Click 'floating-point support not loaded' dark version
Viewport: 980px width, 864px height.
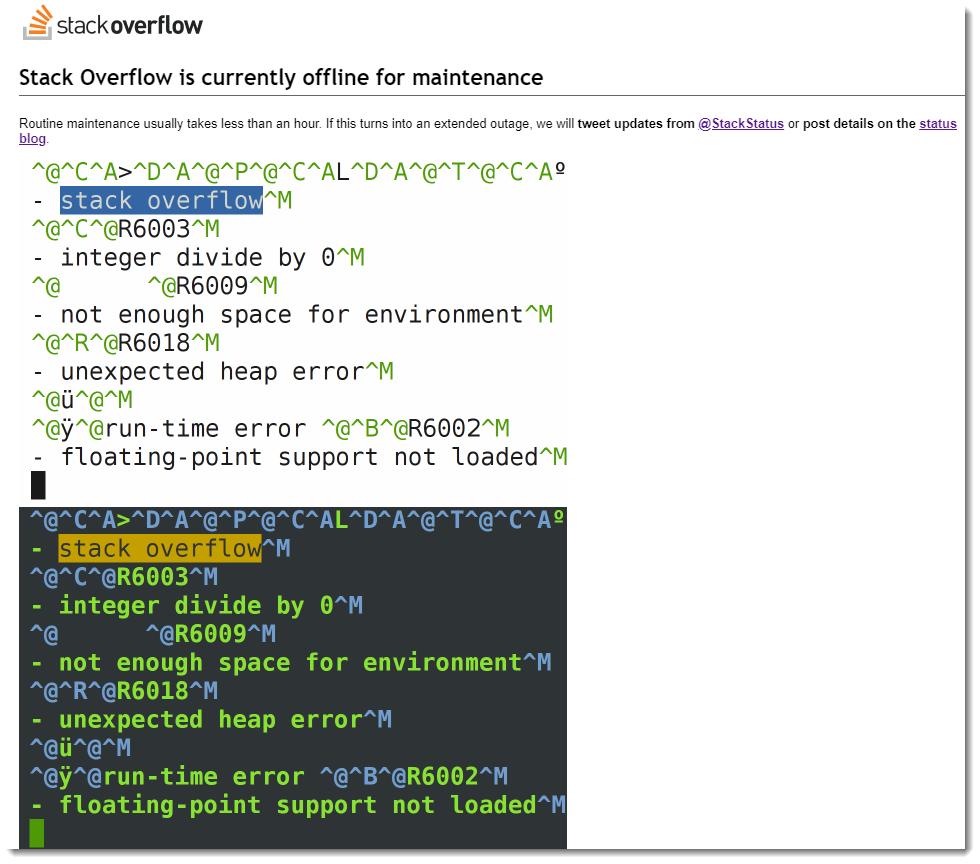[x=298, y=805]
